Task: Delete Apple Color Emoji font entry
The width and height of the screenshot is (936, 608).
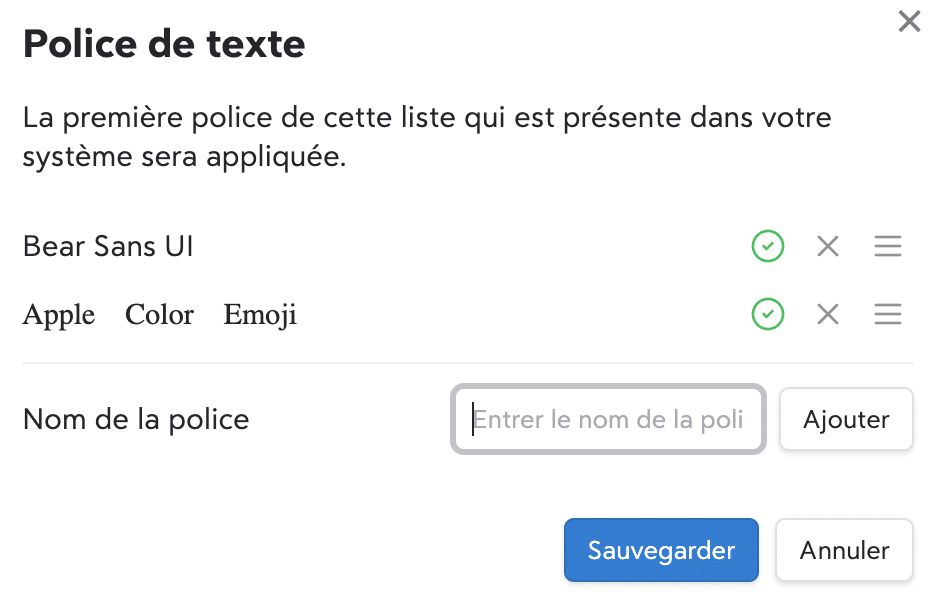Action: (x=827, y=315)
